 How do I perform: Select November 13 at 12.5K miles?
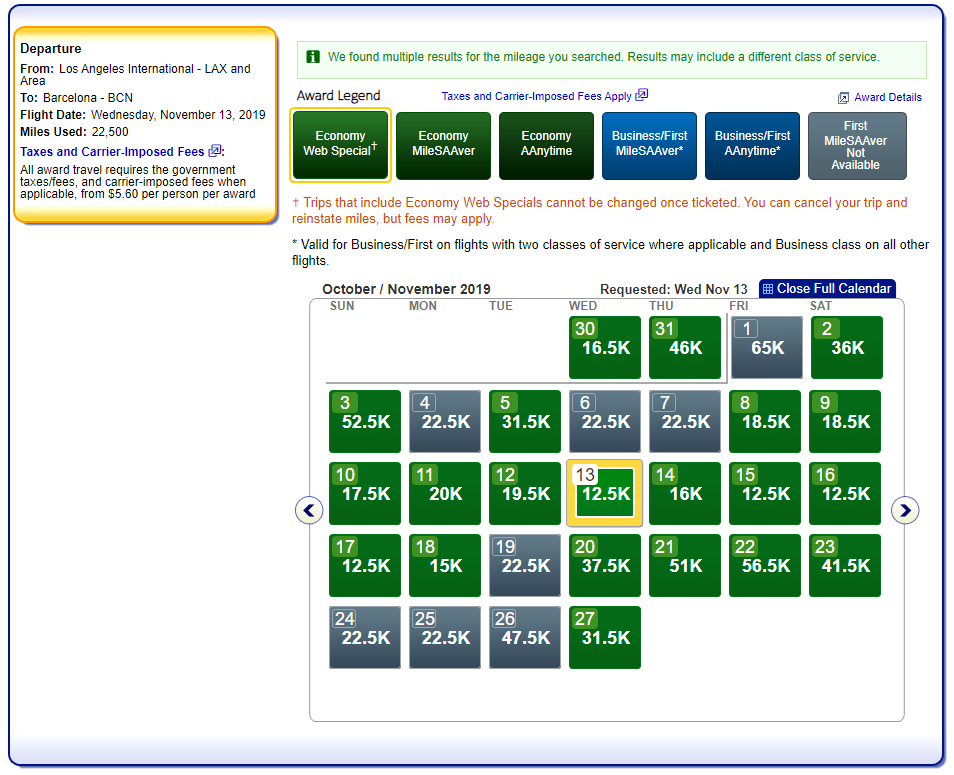(x=605, y=493)
